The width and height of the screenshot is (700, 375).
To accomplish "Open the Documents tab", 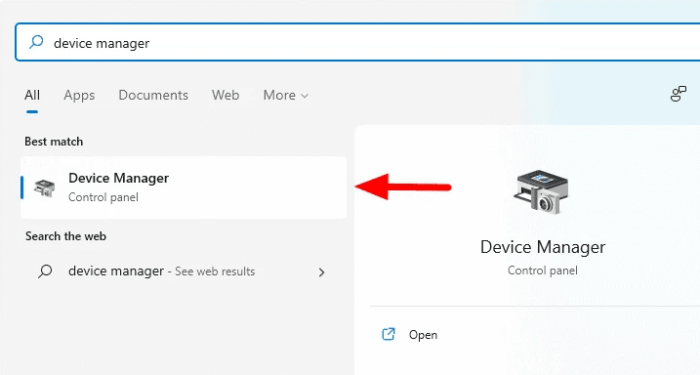I will 153,95.
